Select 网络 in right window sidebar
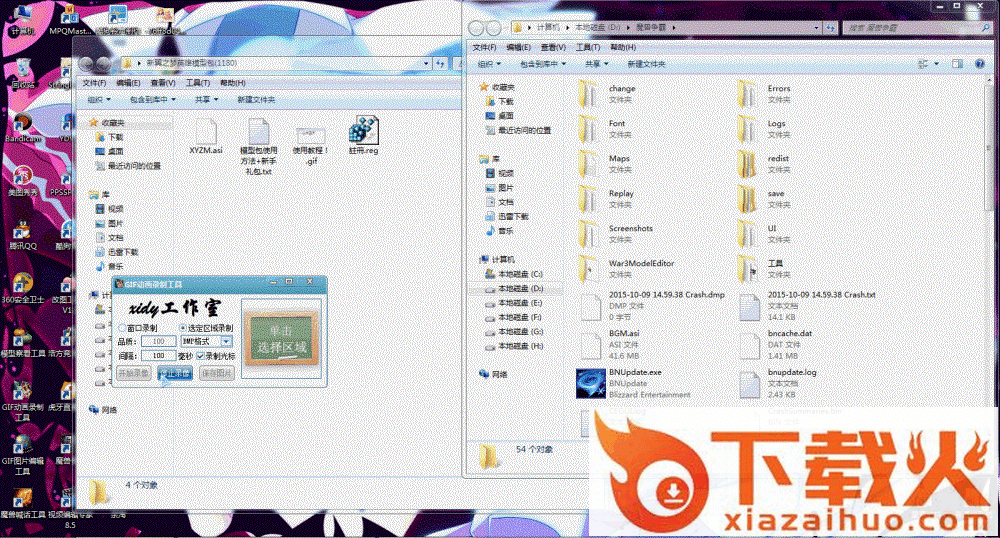 coord(493,374)
